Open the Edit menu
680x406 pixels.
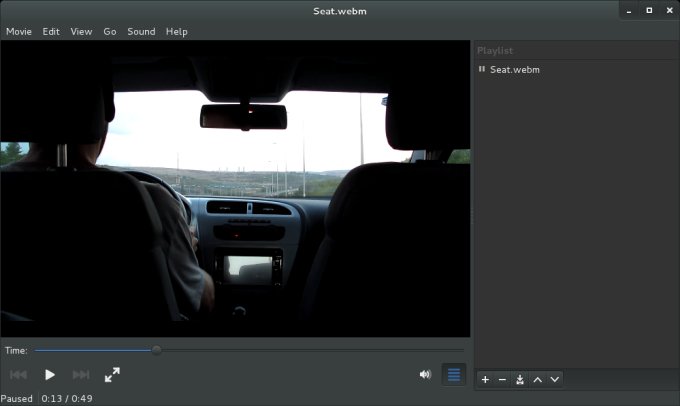51,31
